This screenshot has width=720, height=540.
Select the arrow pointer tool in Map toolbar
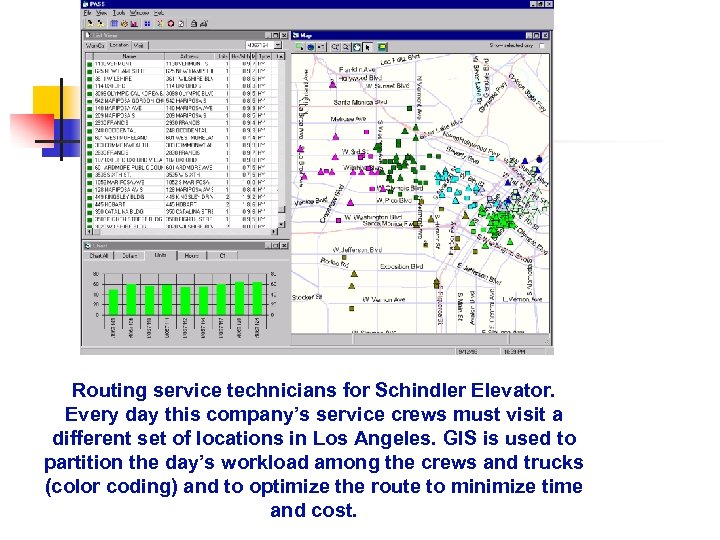[x=367, y=47]
